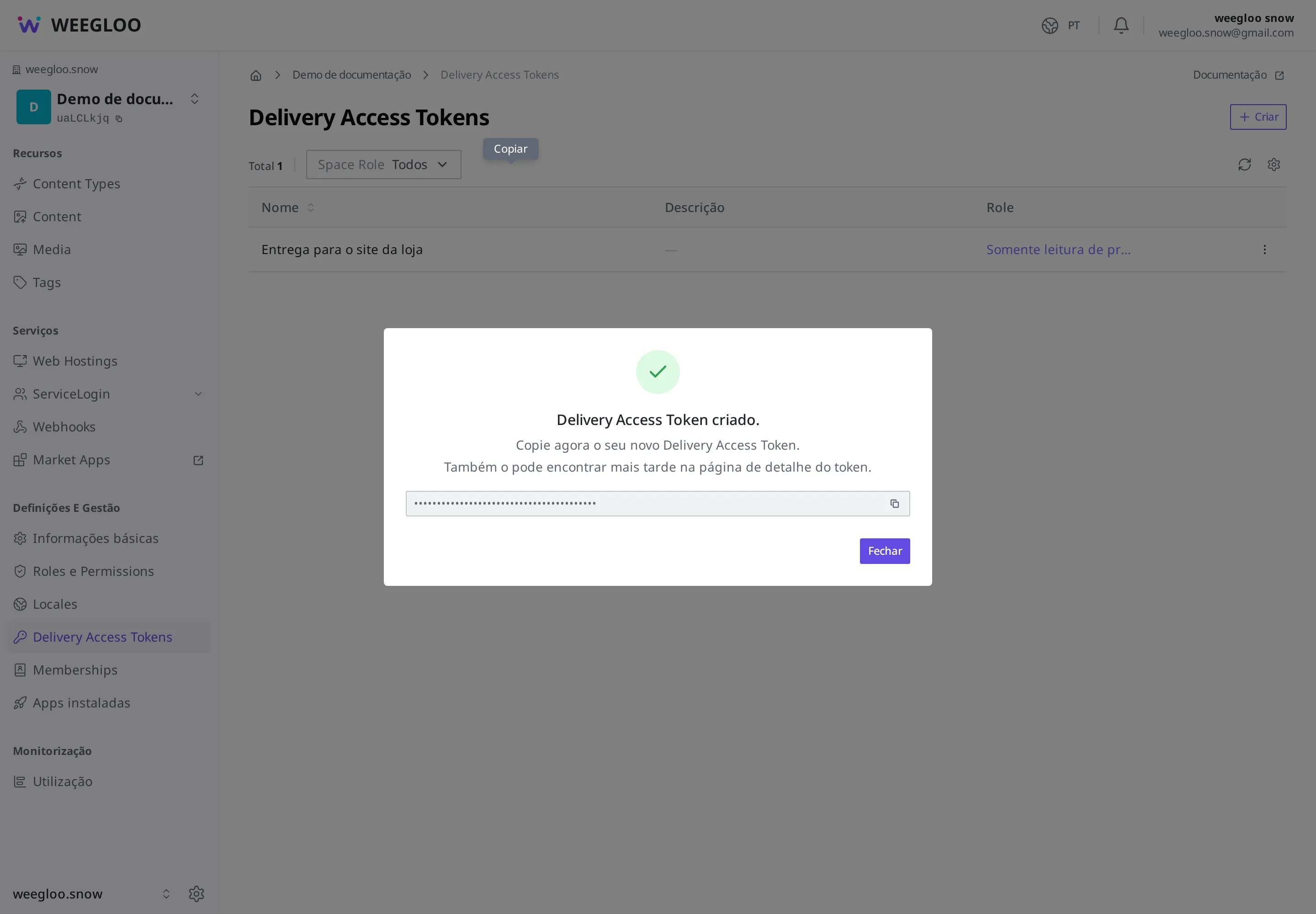Expand the Demo de docu... space switcher
The height and width of the screenshot is (914, 1316).
tap(194, 99)
